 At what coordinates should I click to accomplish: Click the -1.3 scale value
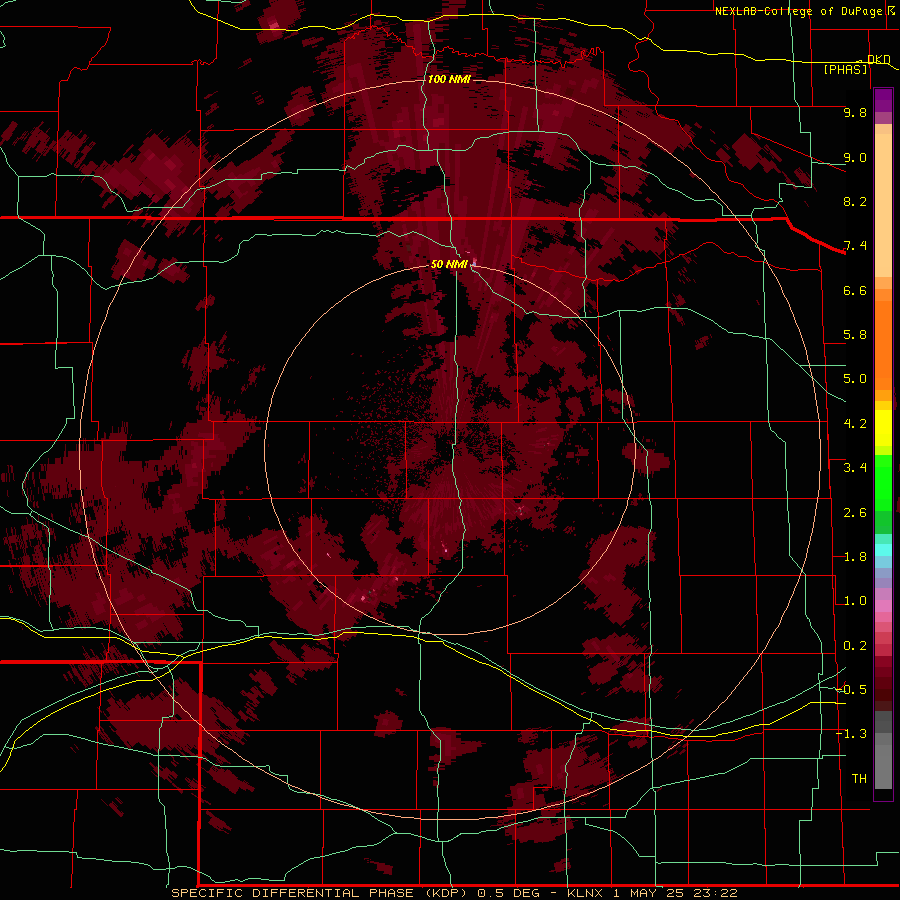click(852, 734)
